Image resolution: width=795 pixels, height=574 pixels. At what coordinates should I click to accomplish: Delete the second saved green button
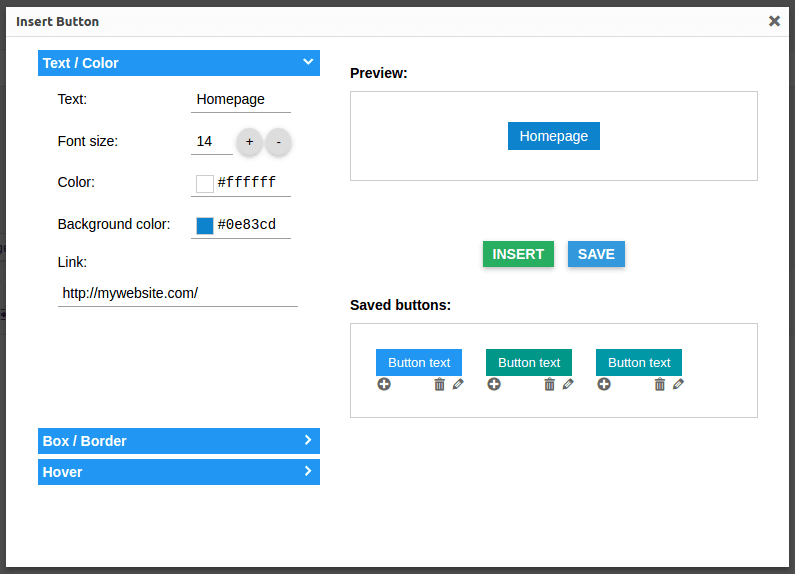549,384
